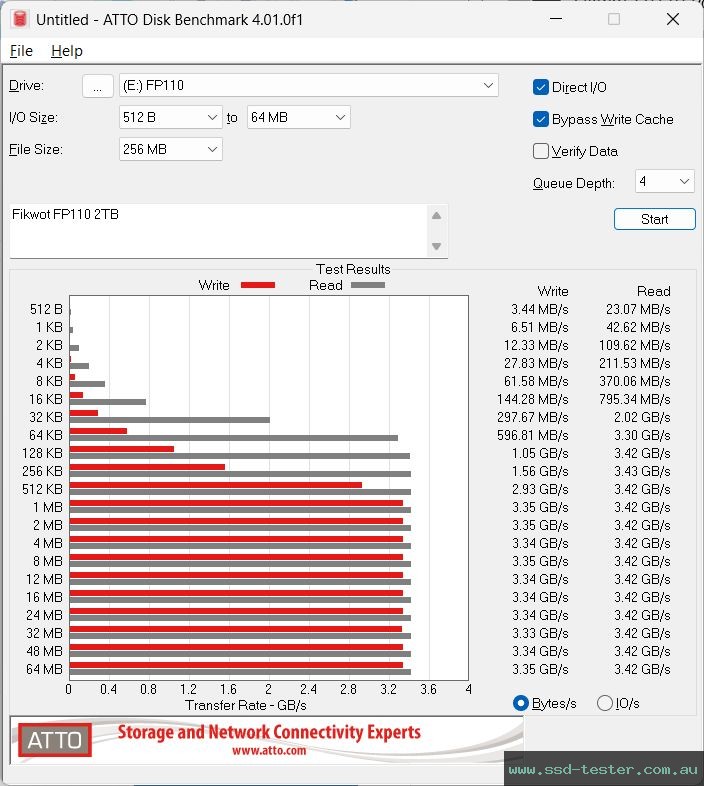The width and height of the screenshot is (704, 786).
Task: Click the description box scroll down arrow
Action: 436,246
